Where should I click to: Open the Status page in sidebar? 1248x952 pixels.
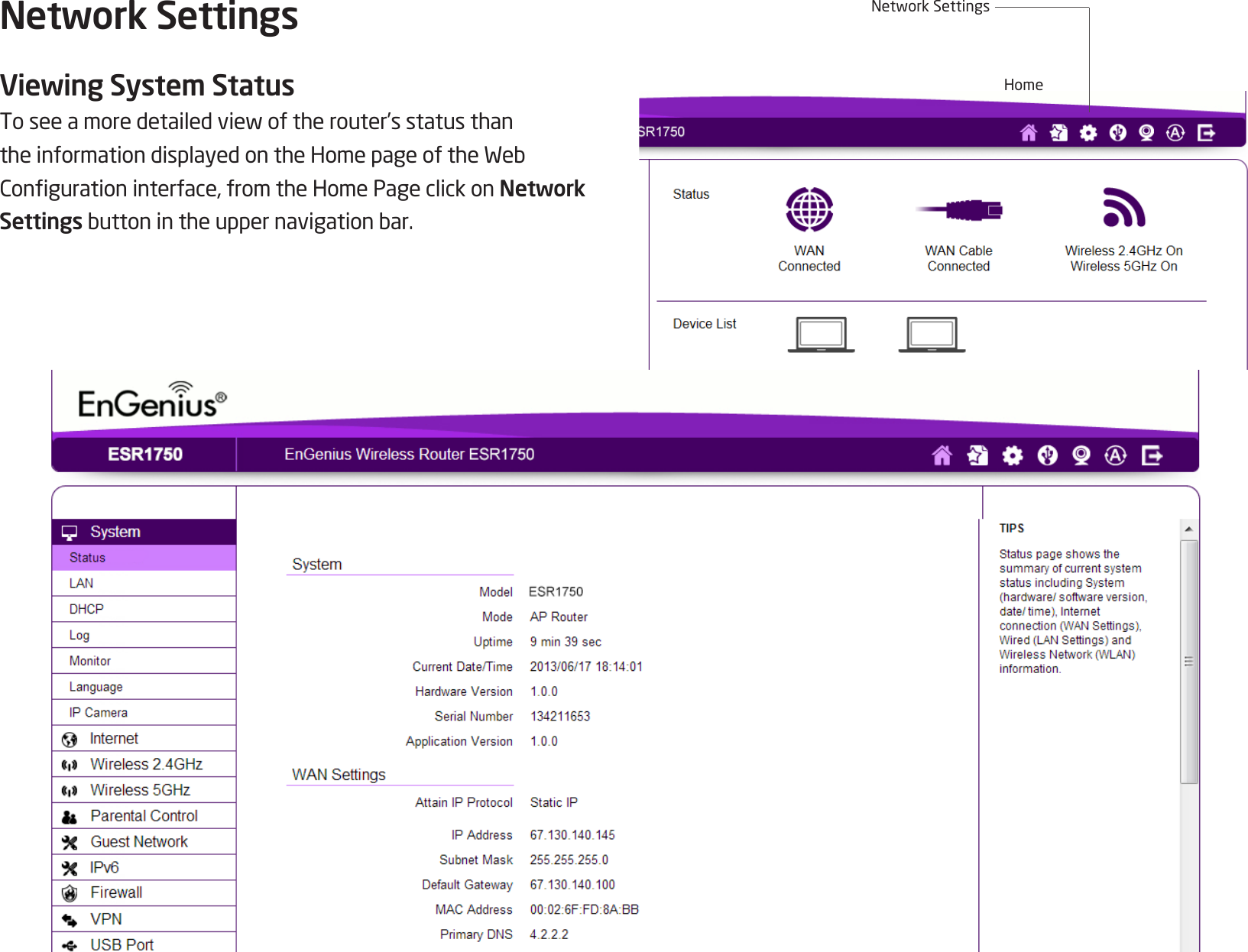click(144, 558)
